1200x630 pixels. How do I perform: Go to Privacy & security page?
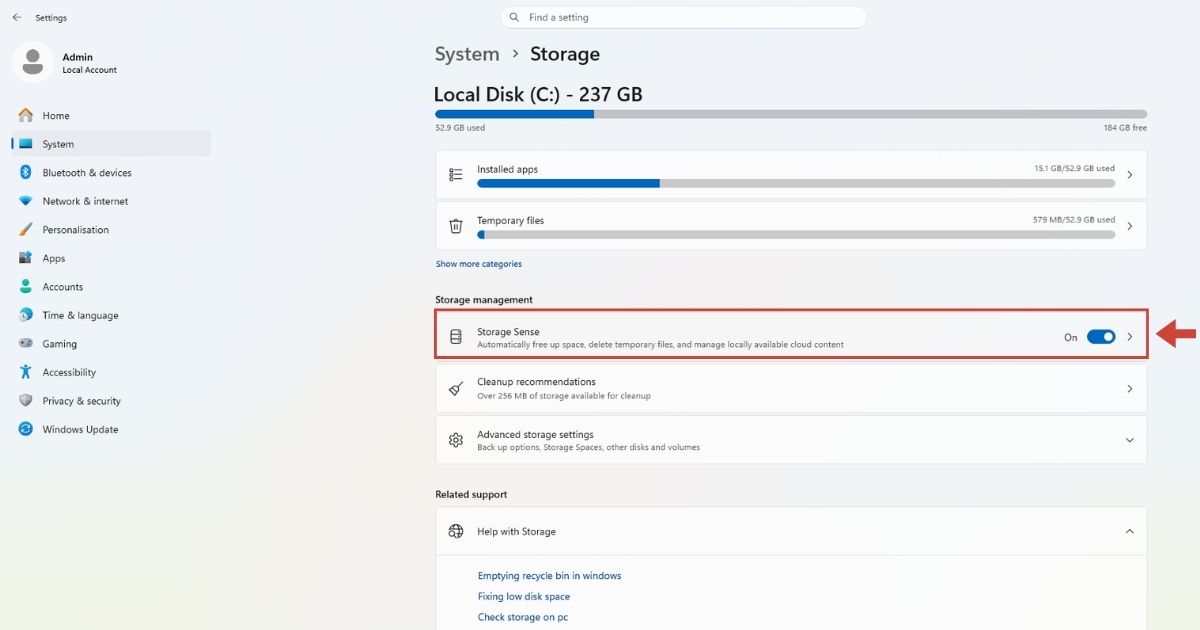pos(111,400)
